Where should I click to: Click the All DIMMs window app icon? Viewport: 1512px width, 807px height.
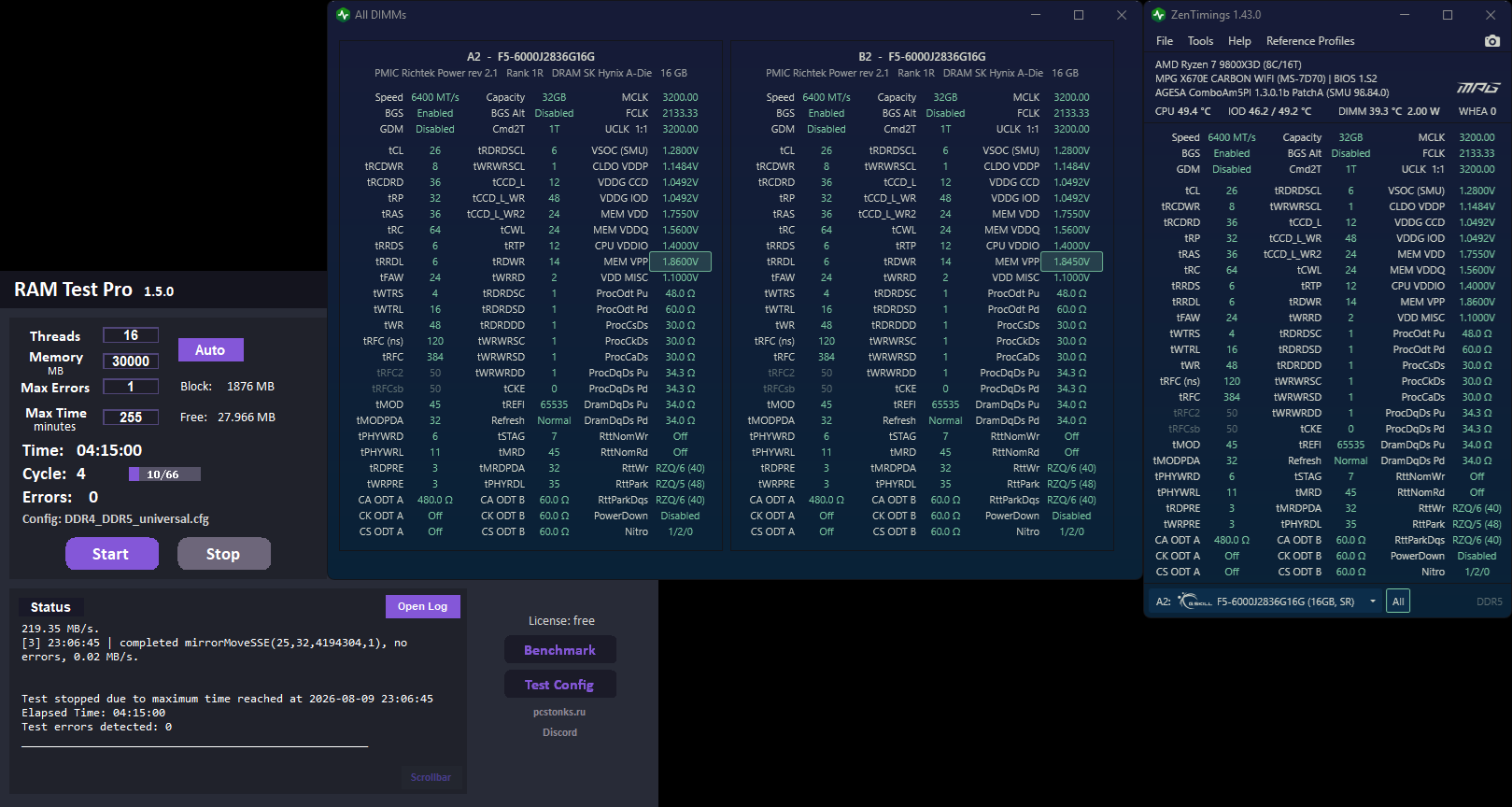[343, 15]
